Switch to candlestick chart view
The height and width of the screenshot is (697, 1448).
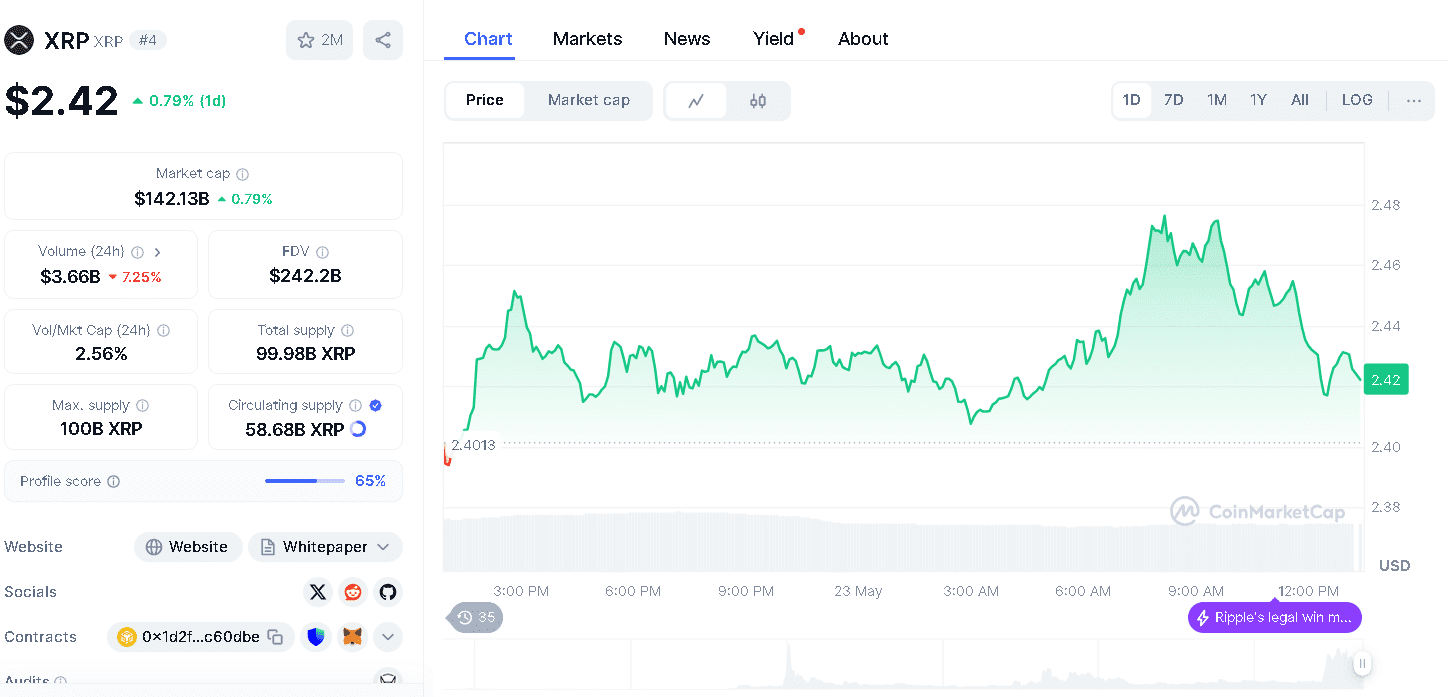coord(758,101)
